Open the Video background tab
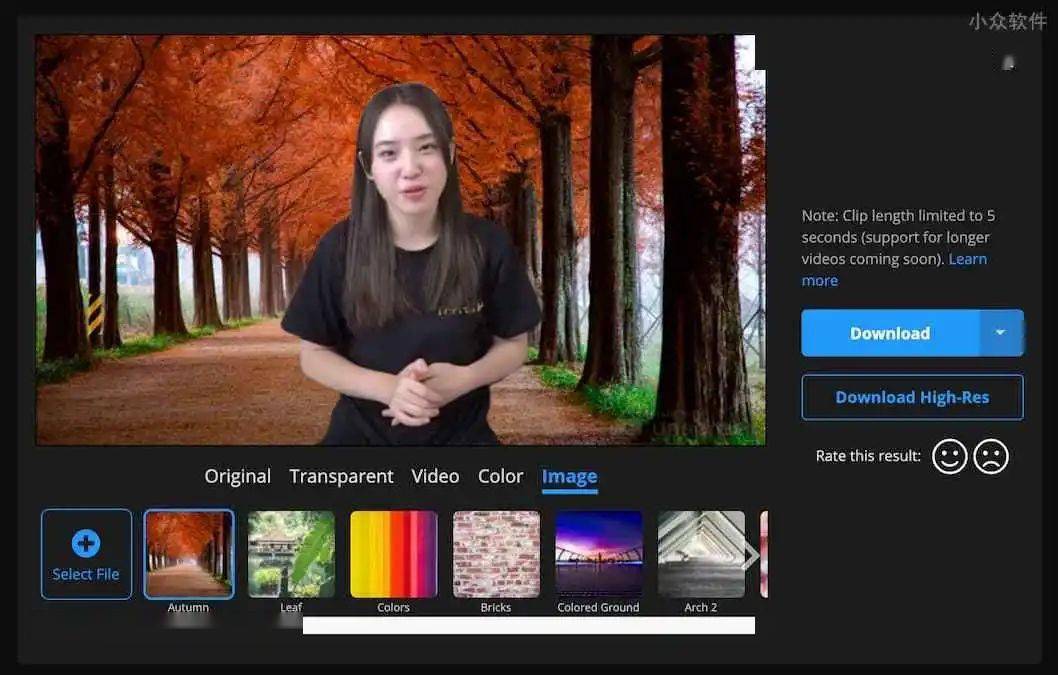This screenshot has height=675, width=1058. click(x=435, y=476)
